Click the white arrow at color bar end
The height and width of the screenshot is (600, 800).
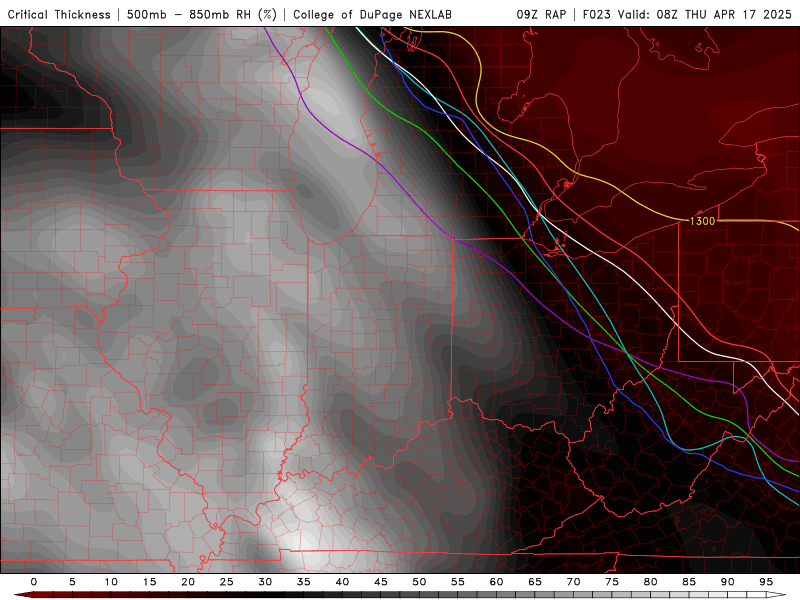pyautogui.click(x=776, y=595)
